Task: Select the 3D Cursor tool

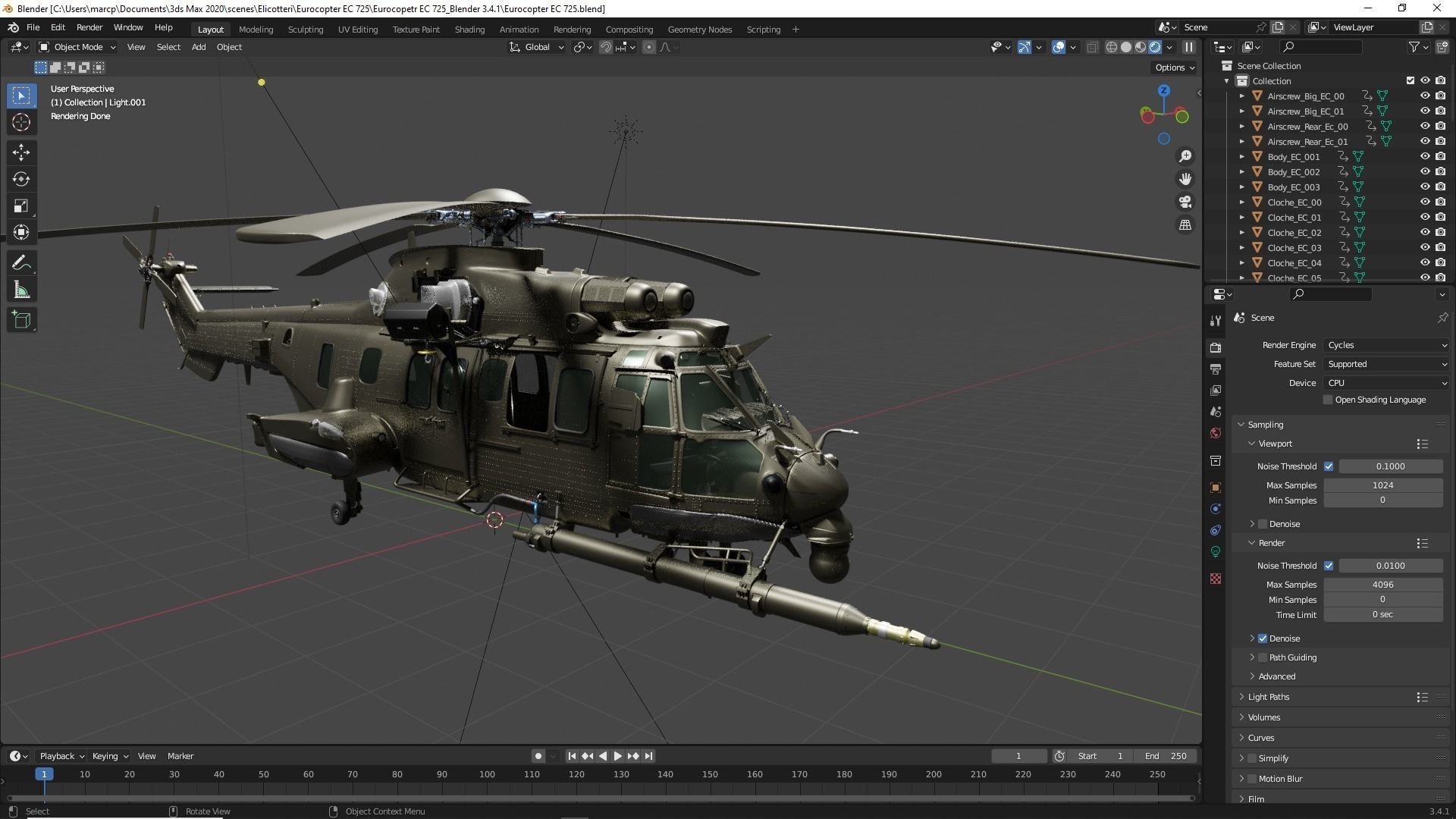Action: pyautogui.click(x=21, y=123)
